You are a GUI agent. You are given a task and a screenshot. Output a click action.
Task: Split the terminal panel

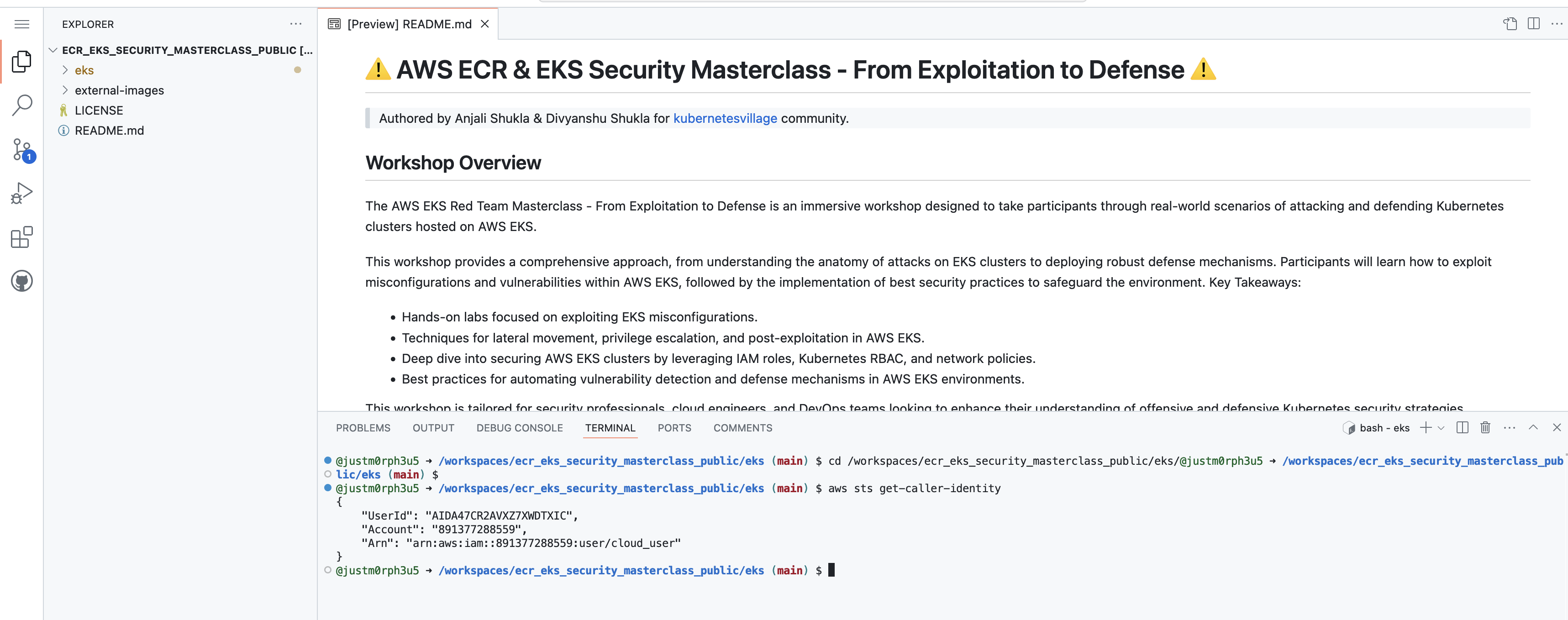(x=1462, y=428)
